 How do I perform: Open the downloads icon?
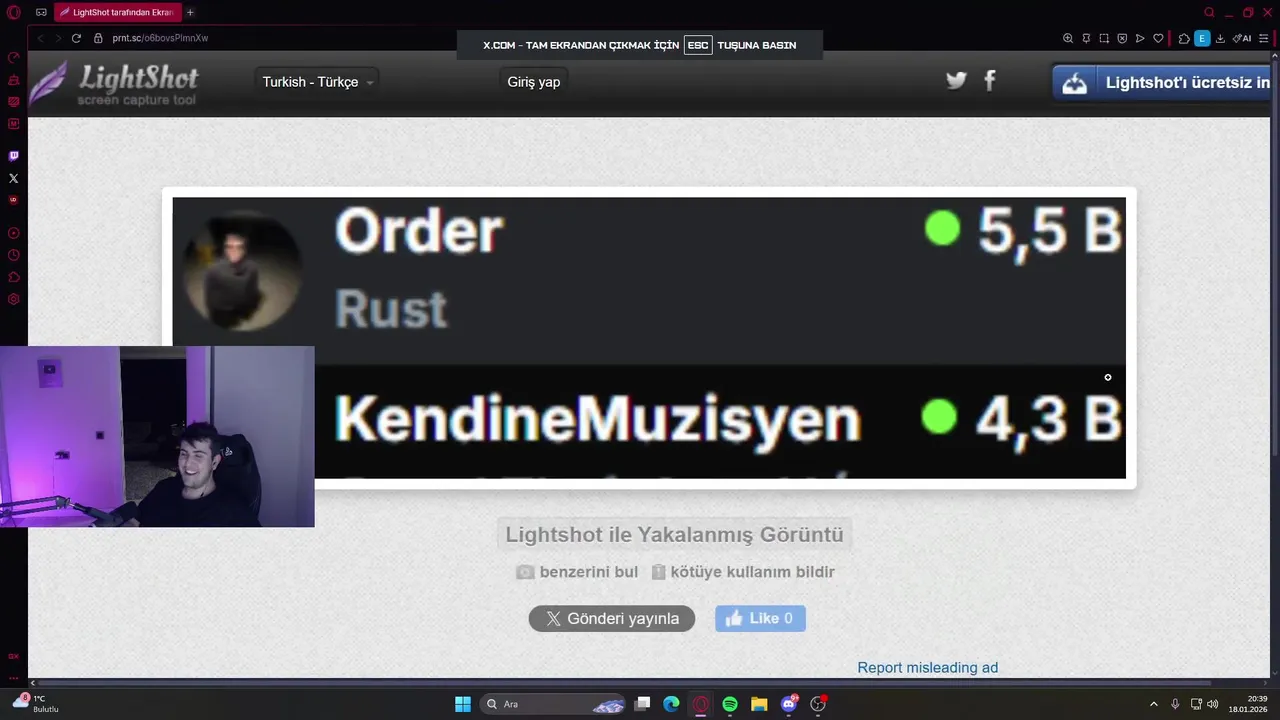pyautogui.click(x=1220, y=38)
